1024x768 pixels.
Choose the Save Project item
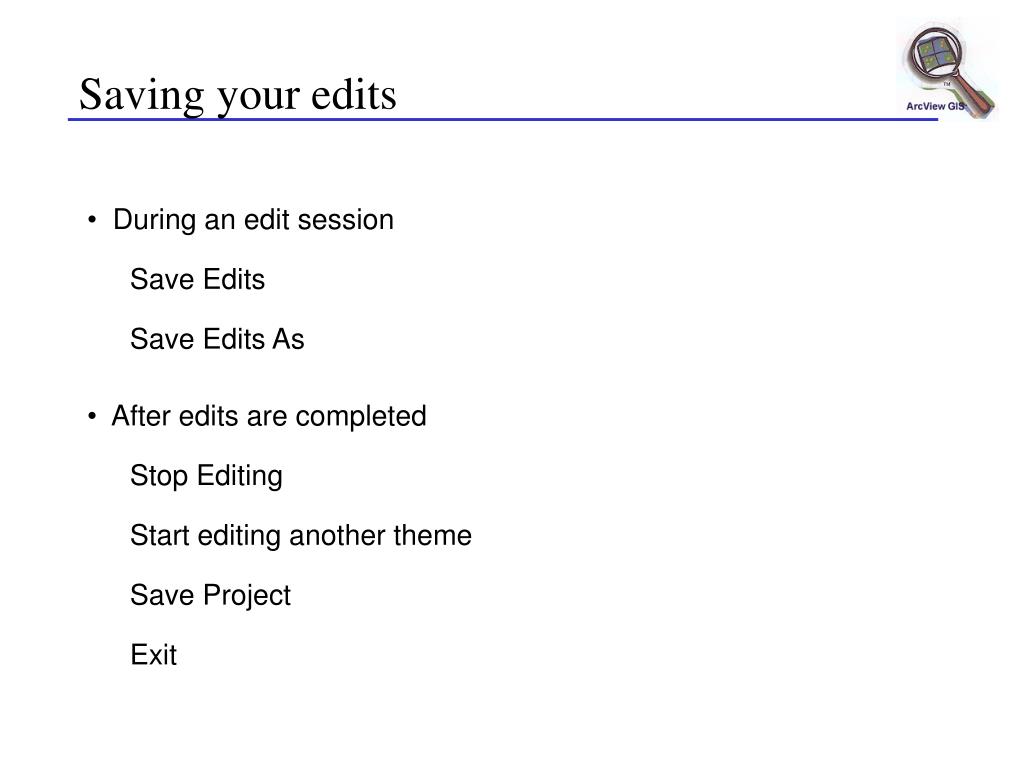tap(210, 596)
